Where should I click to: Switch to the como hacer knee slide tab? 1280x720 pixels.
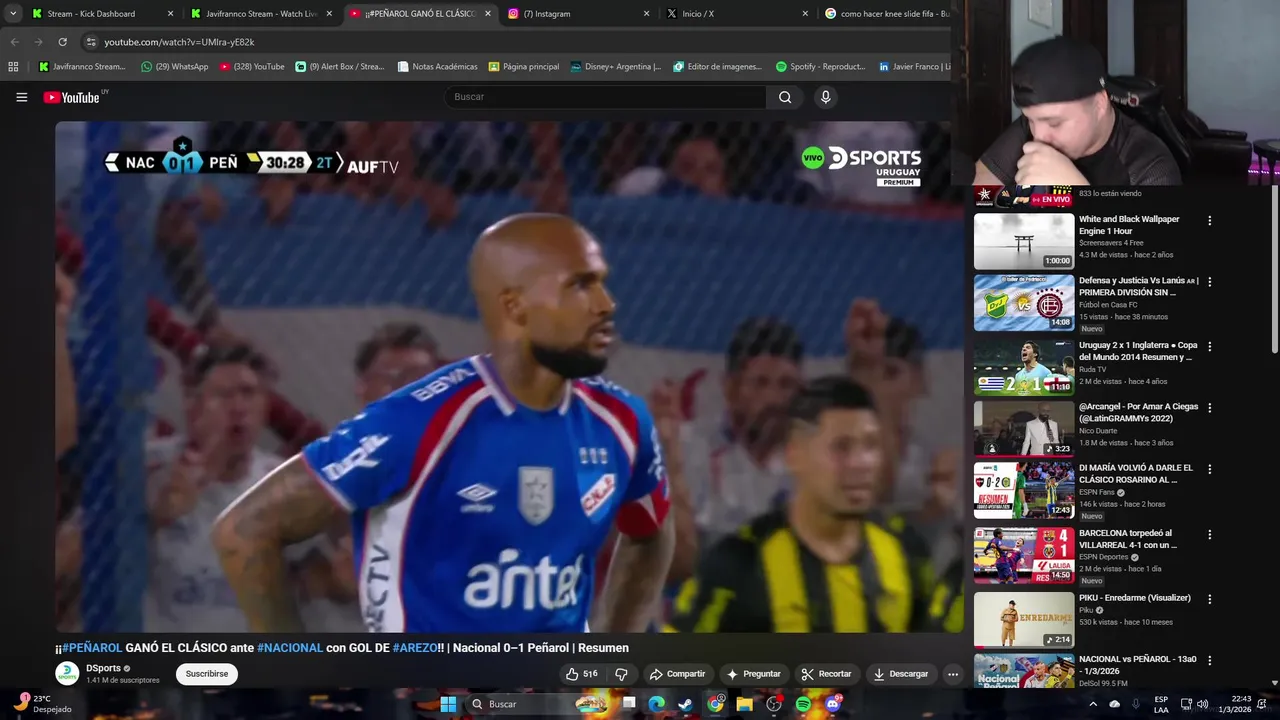point(886,14)
